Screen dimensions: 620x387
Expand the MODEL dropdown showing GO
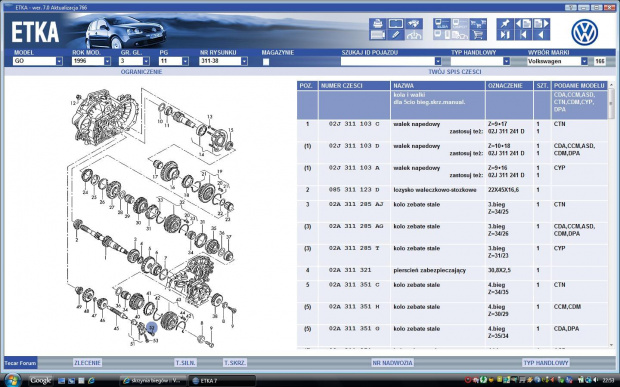tap(38, 61)
